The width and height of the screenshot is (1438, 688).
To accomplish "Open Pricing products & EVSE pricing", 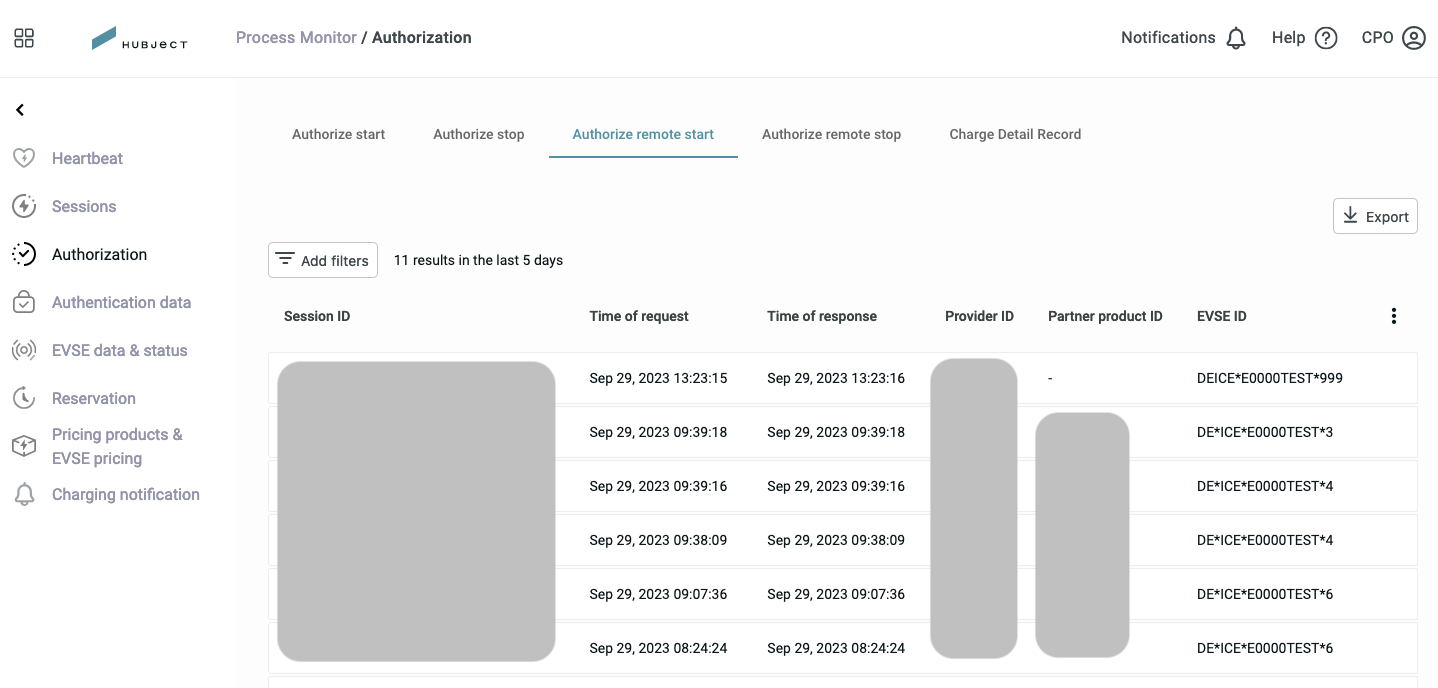I will pos(117,446).
